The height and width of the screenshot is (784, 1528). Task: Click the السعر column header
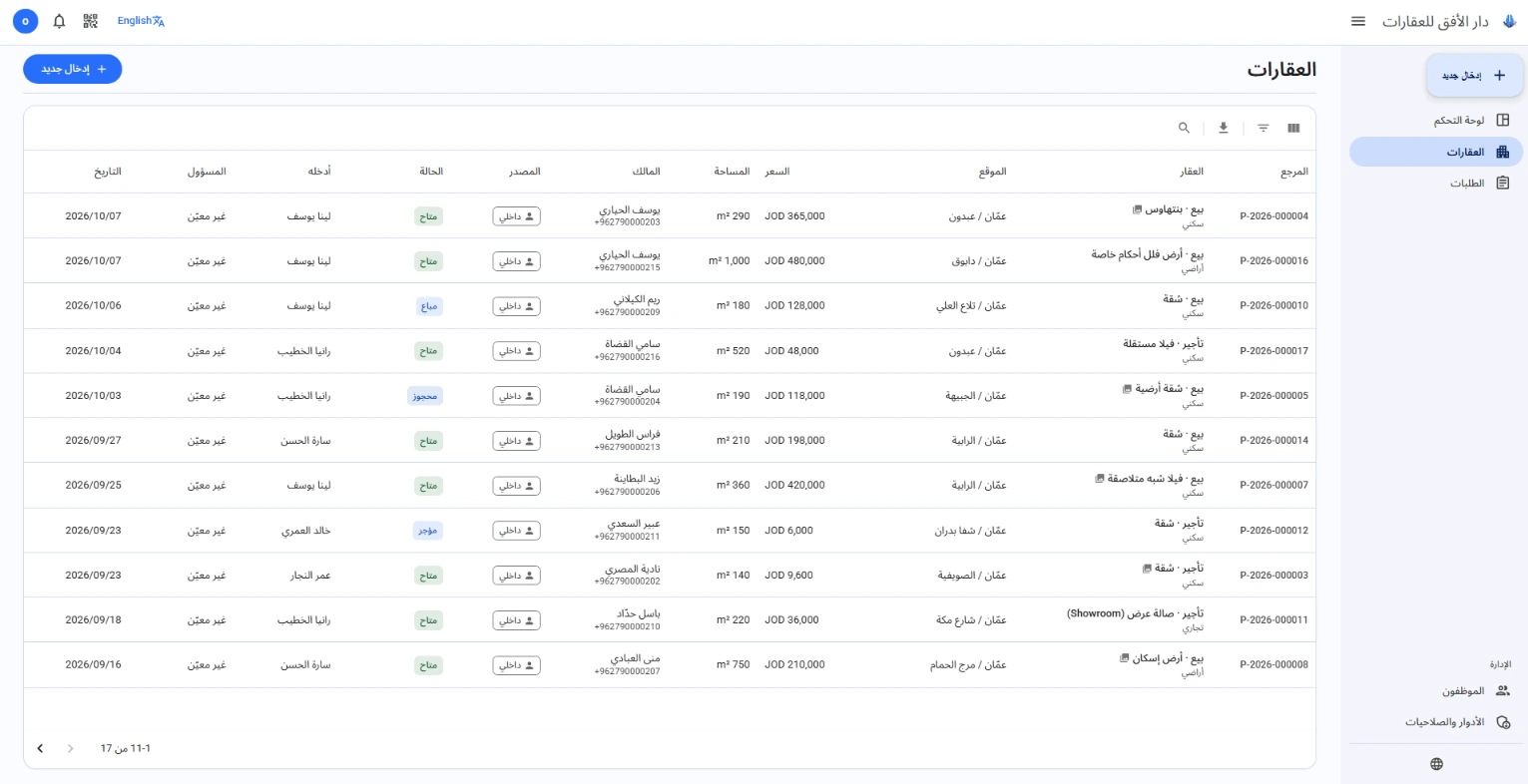(x=777, y=172)
